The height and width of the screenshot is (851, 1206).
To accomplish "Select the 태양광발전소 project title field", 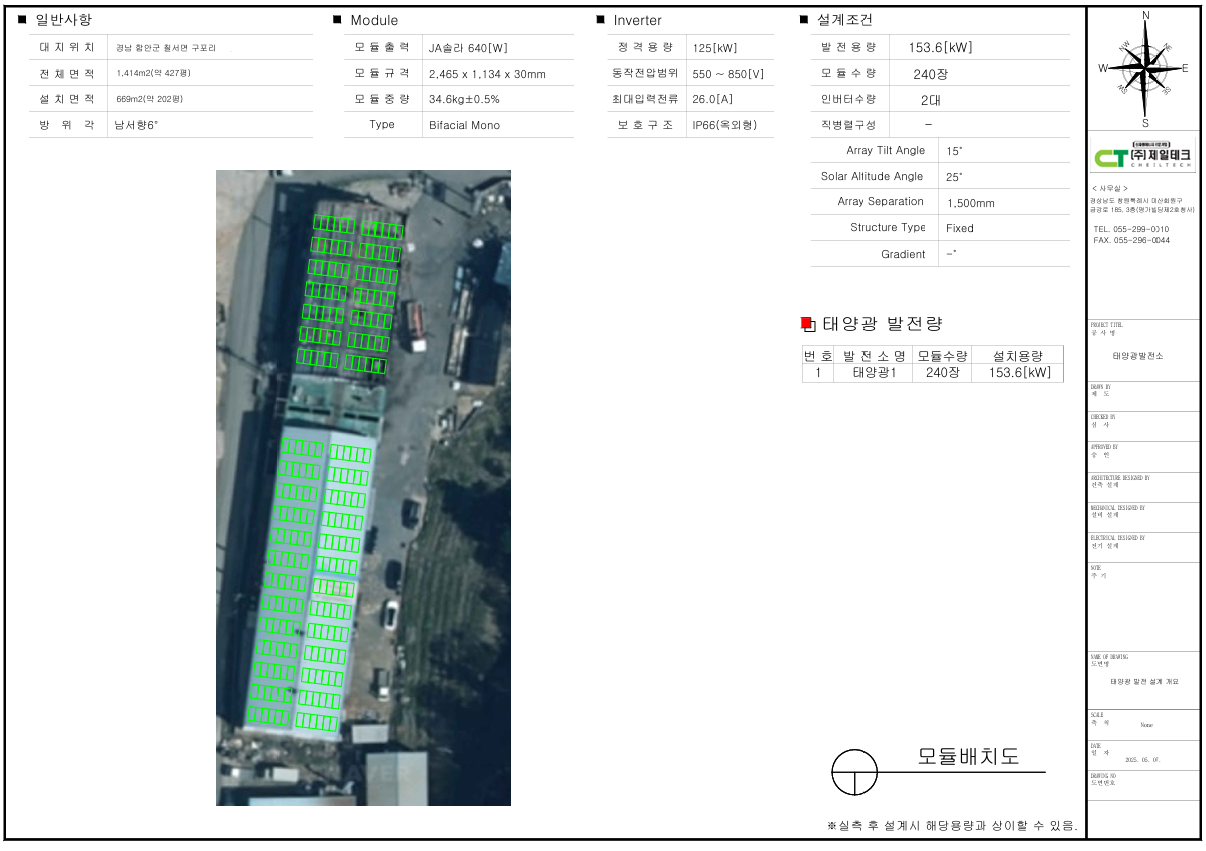I will pos(1138,356).
